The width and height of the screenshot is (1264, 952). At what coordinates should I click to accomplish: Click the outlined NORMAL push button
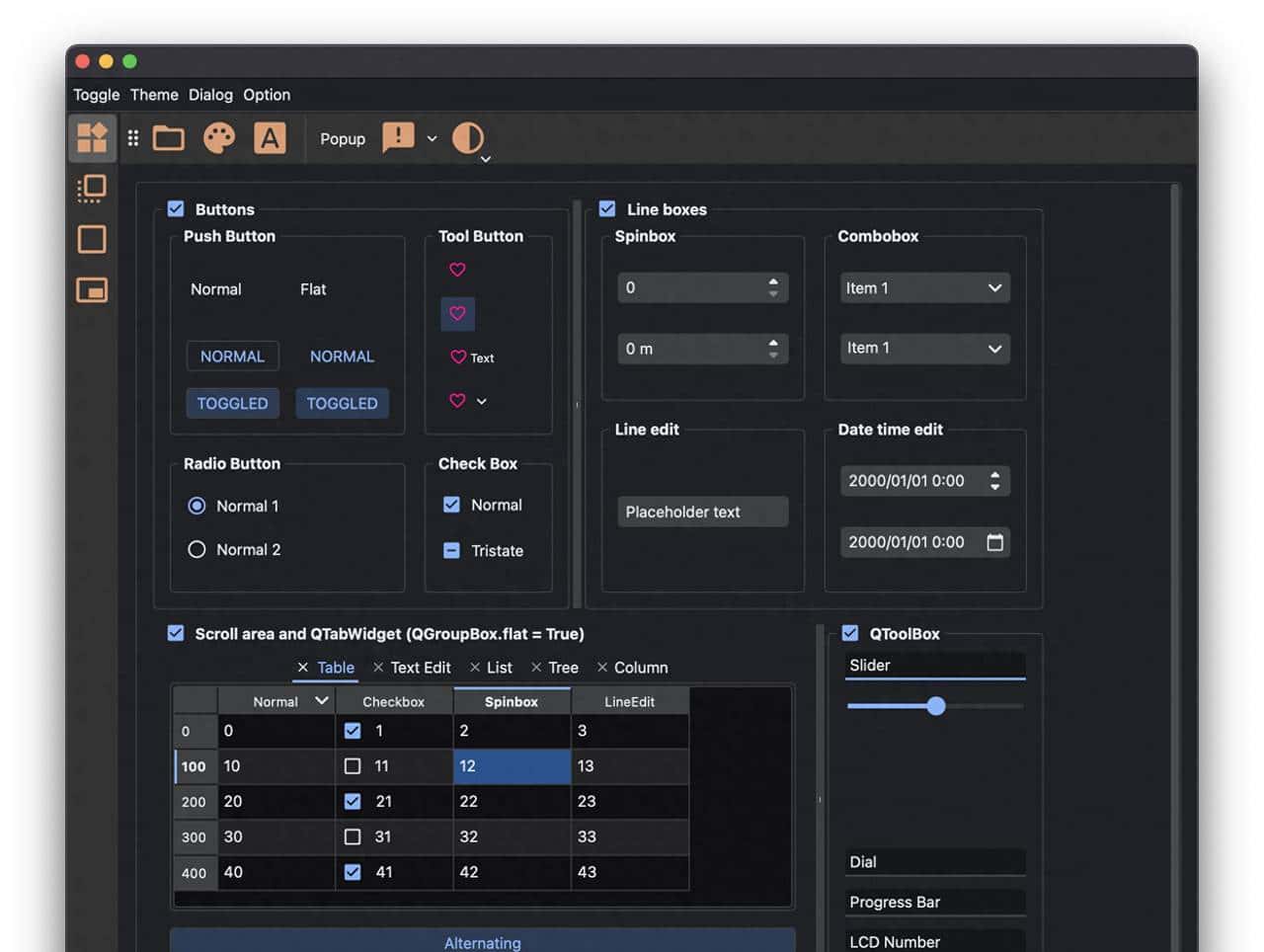pyautogui.click(x=232, y=357)
